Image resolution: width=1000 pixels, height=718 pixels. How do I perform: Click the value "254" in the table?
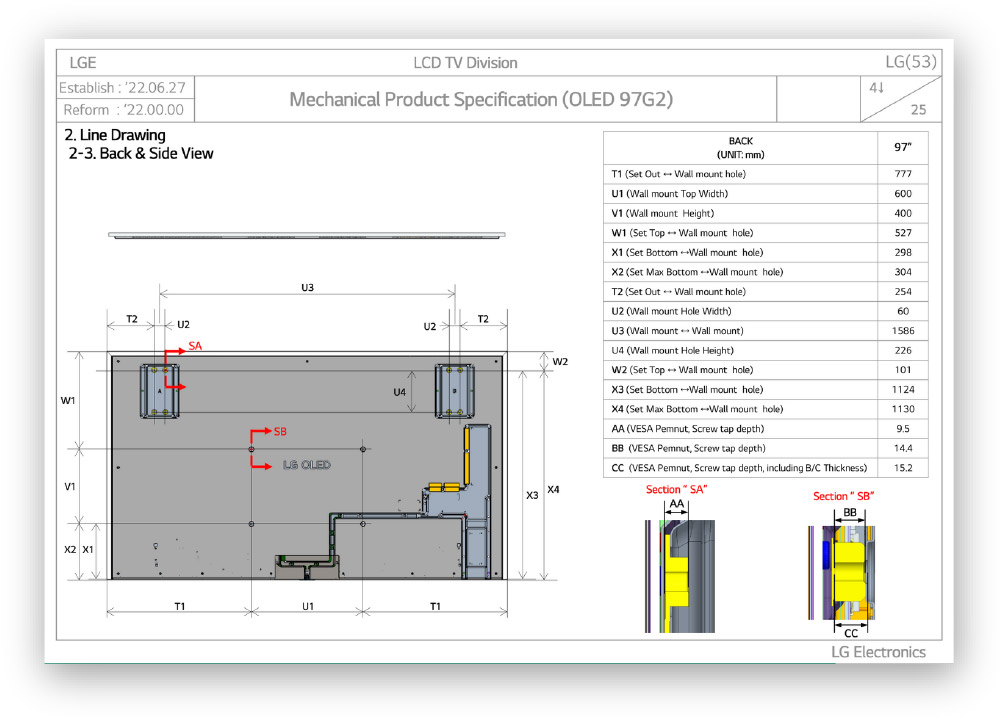tap(902, 292)
